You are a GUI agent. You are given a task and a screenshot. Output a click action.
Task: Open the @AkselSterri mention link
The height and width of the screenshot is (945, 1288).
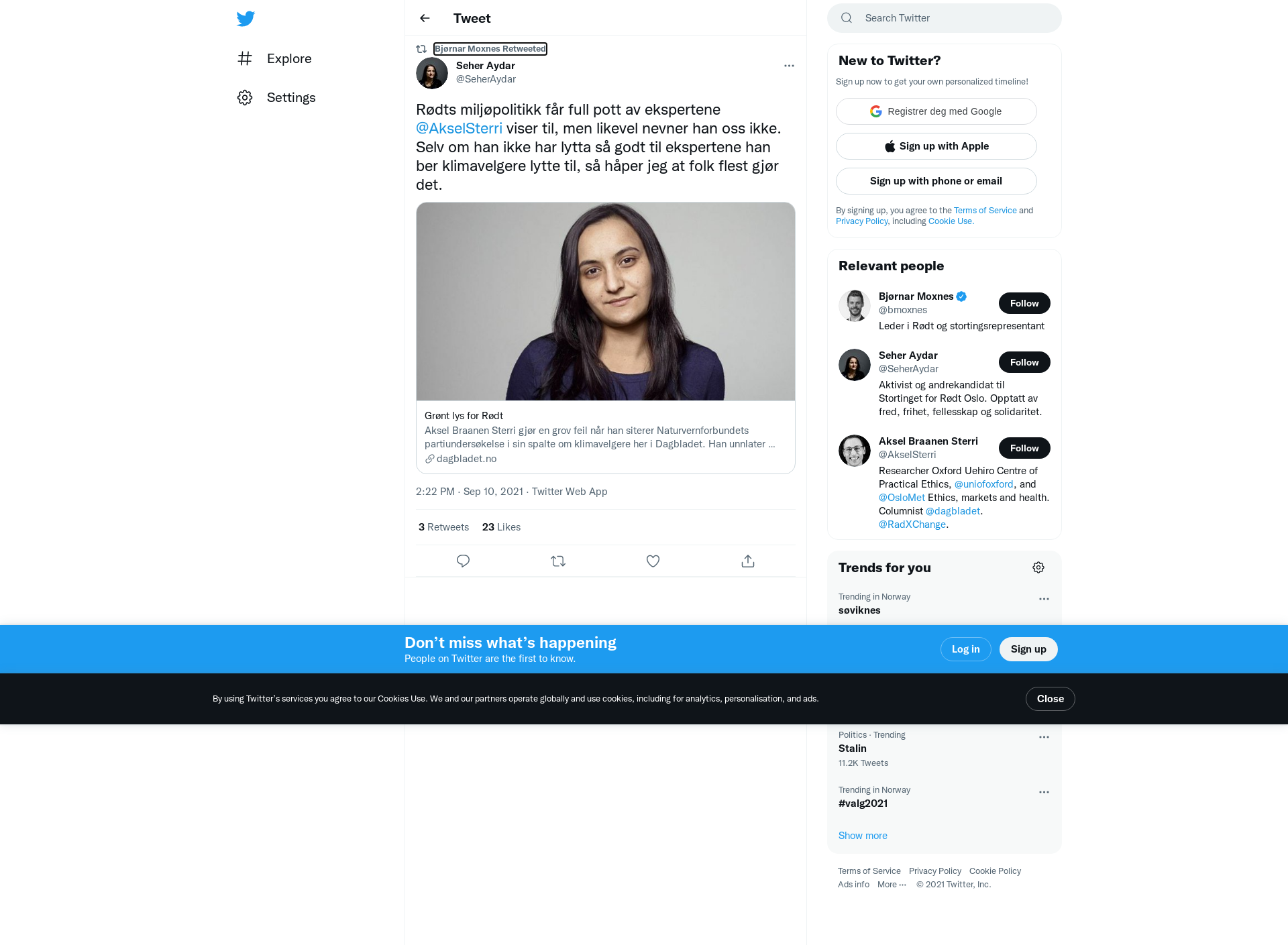tap(459, 128)
